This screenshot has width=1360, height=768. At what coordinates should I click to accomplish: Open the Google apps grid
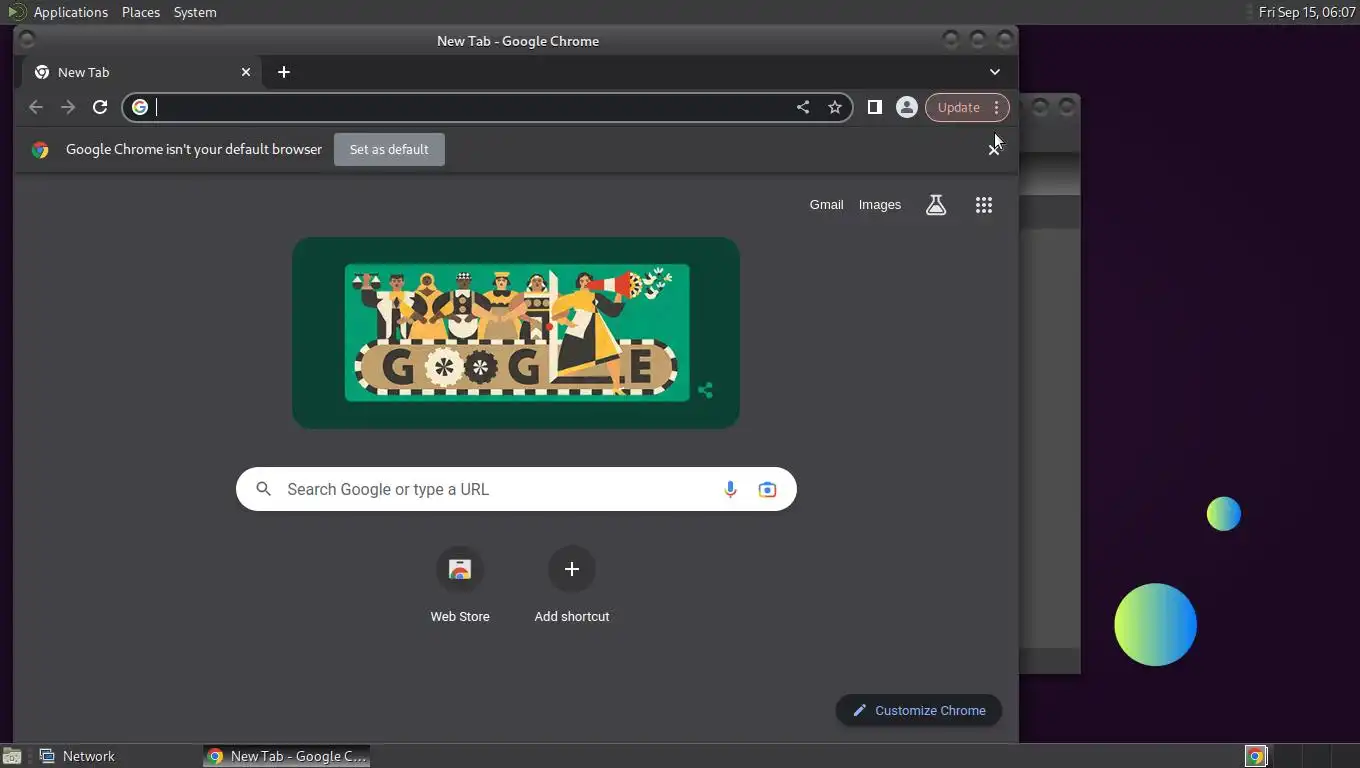point(984,205)
